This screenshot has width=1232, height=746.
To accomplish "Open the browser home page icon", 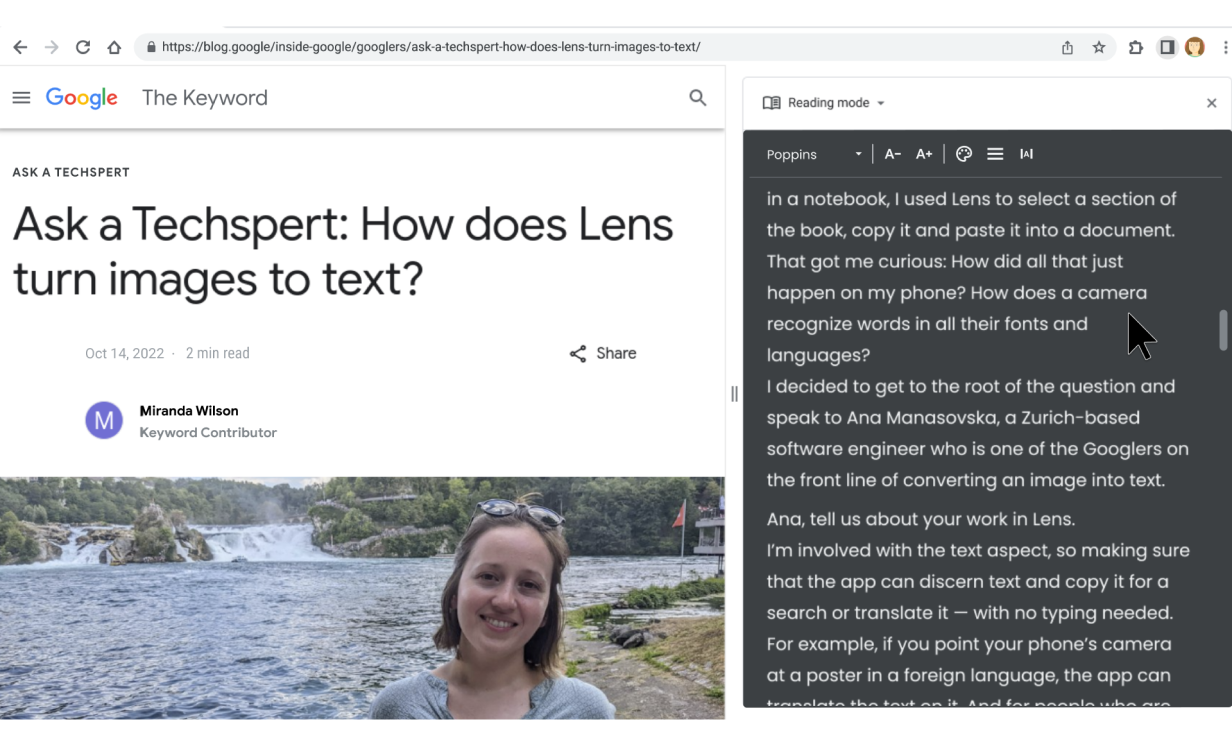I will pyautogui.click(x=114, y=47).
